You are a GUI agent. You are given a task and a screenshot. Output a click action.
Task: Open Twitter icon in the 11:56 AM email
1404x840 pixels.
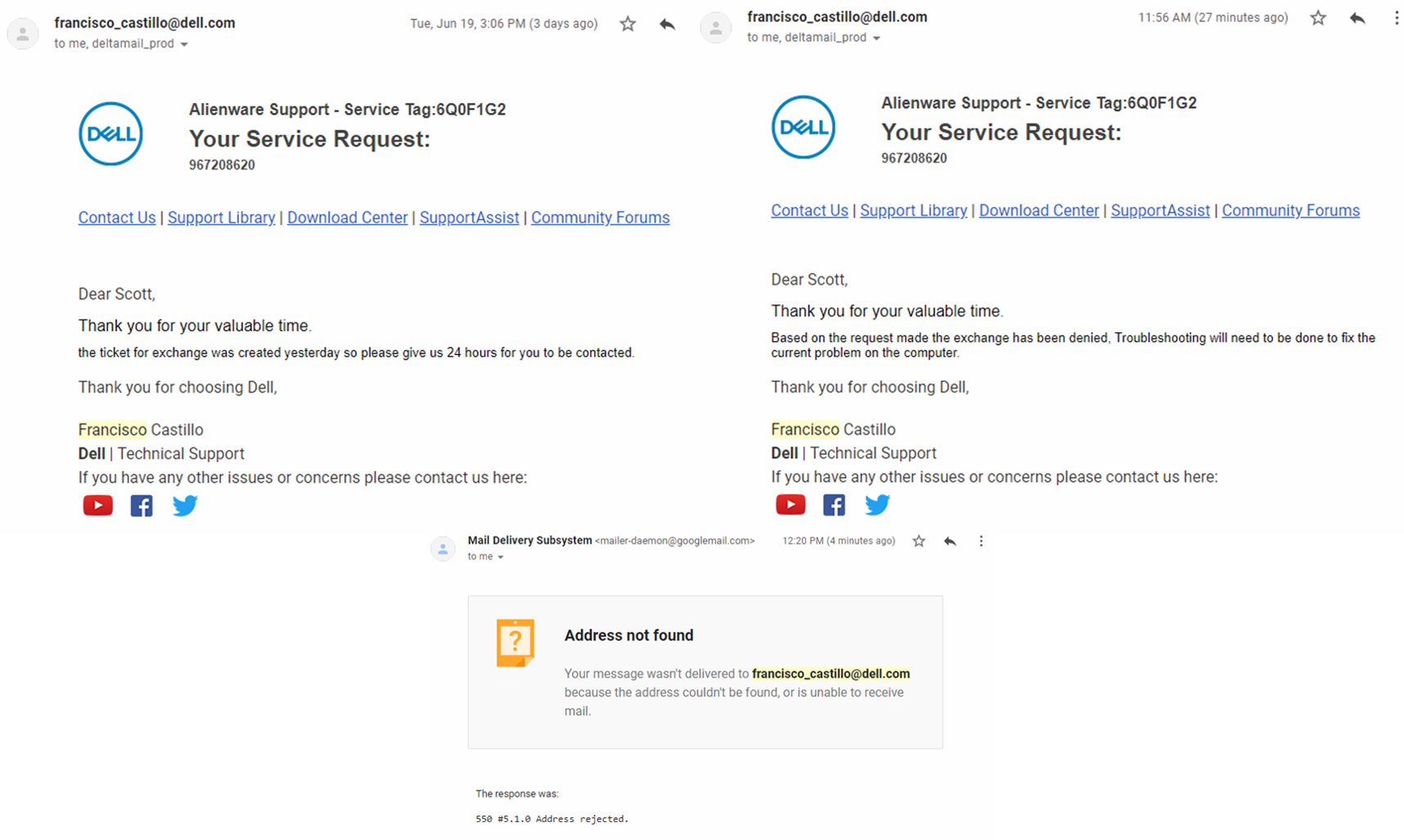[x=877, y=505]
